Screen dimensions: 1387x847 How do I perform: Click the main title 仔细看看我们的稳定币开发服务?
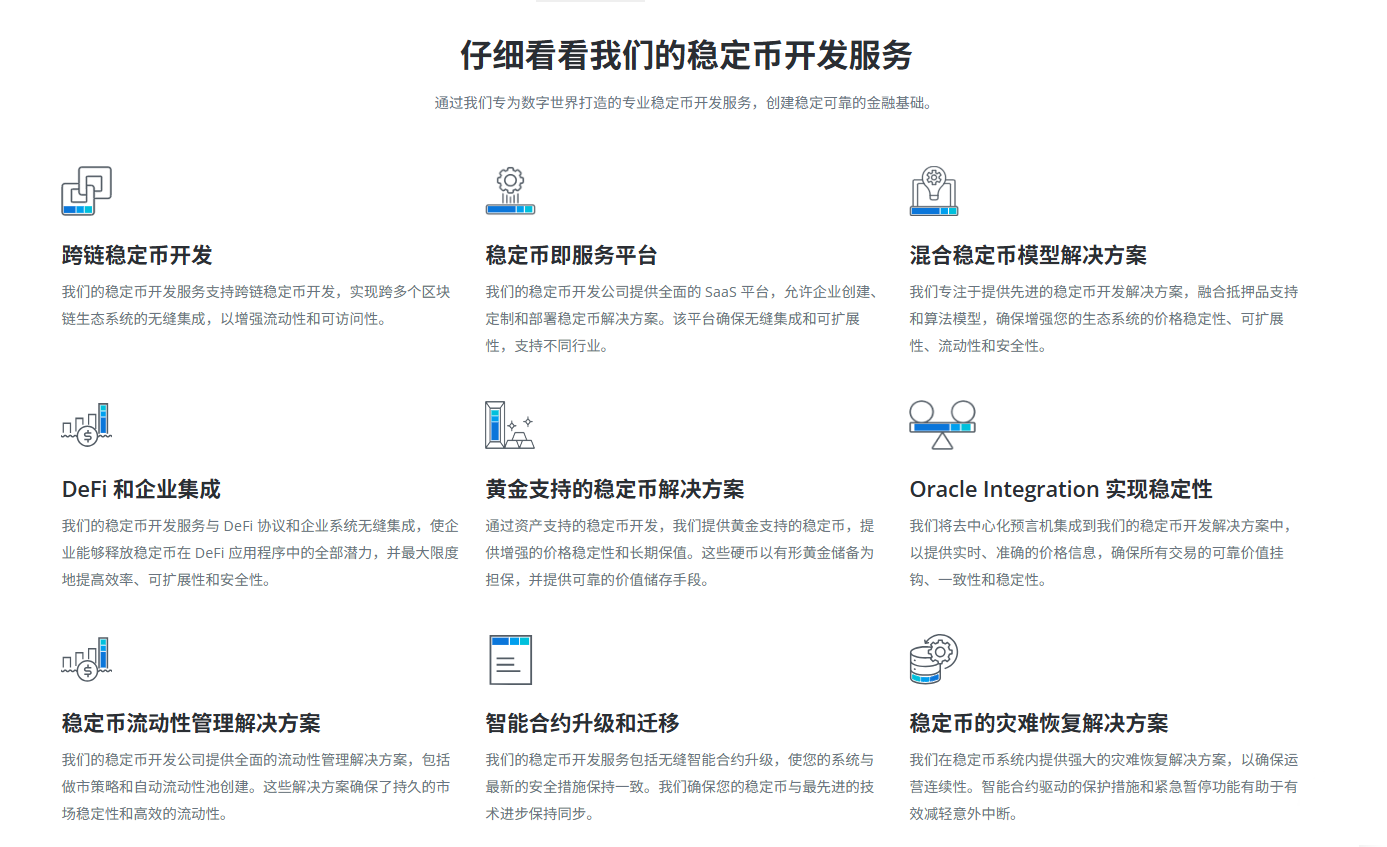[x=686, y=55]
